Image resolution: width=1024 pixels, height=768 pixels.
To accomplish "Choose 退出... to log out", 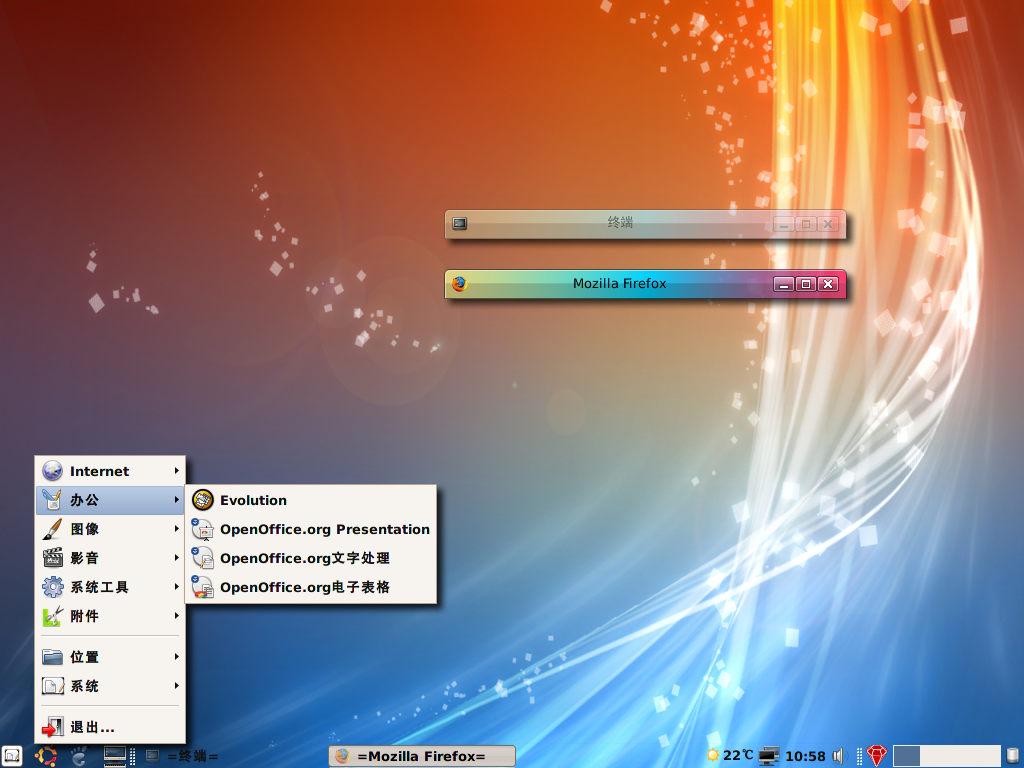I will [x=110, y=727].
